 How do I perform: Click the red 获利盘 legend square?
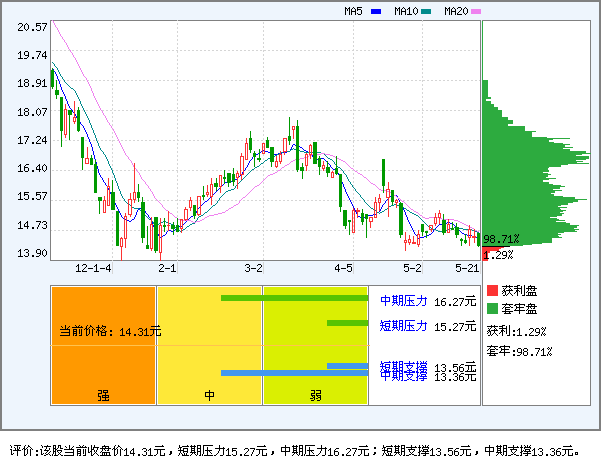tap(492, 290)
